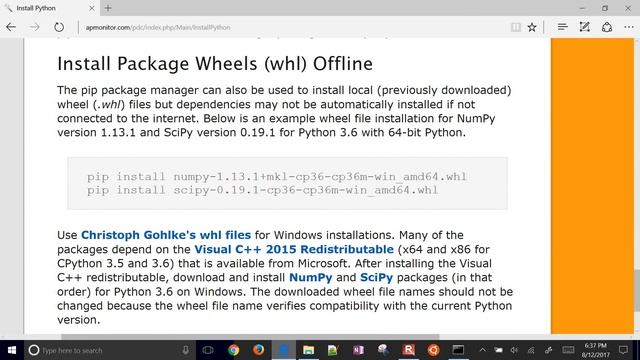Open the Windows Start menu
The height and width of the screenshot is (360, 640).
click(12, 350)
